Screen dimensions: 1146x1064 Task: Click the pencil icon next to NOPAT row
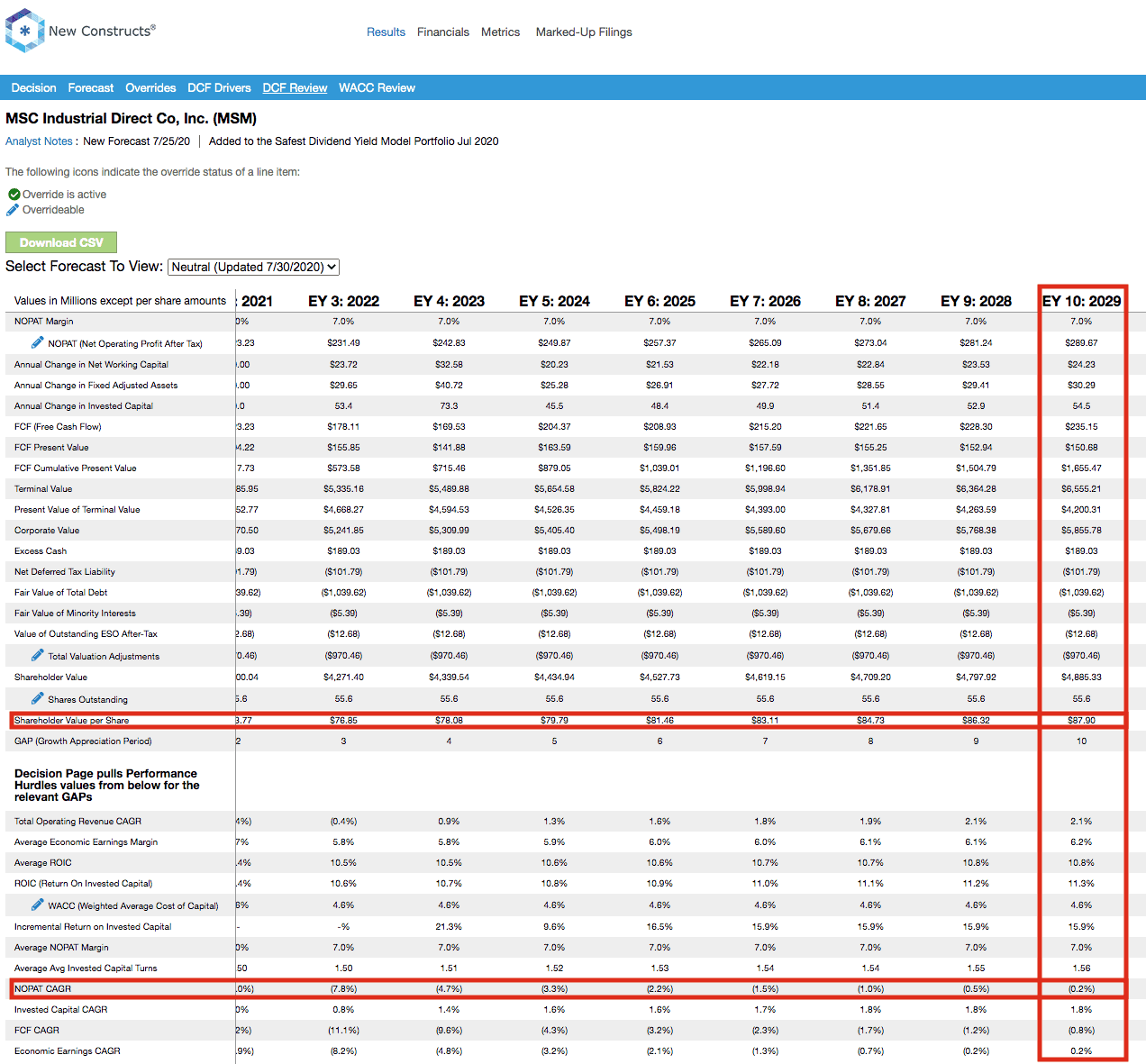point(37,342)
